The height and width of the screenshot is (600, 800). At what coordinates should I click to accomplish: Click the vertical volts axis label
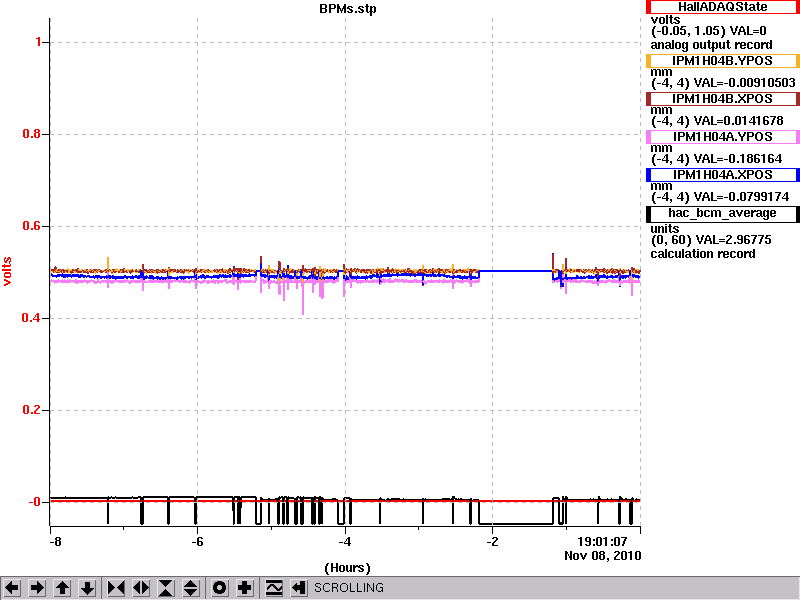(7, 271)
